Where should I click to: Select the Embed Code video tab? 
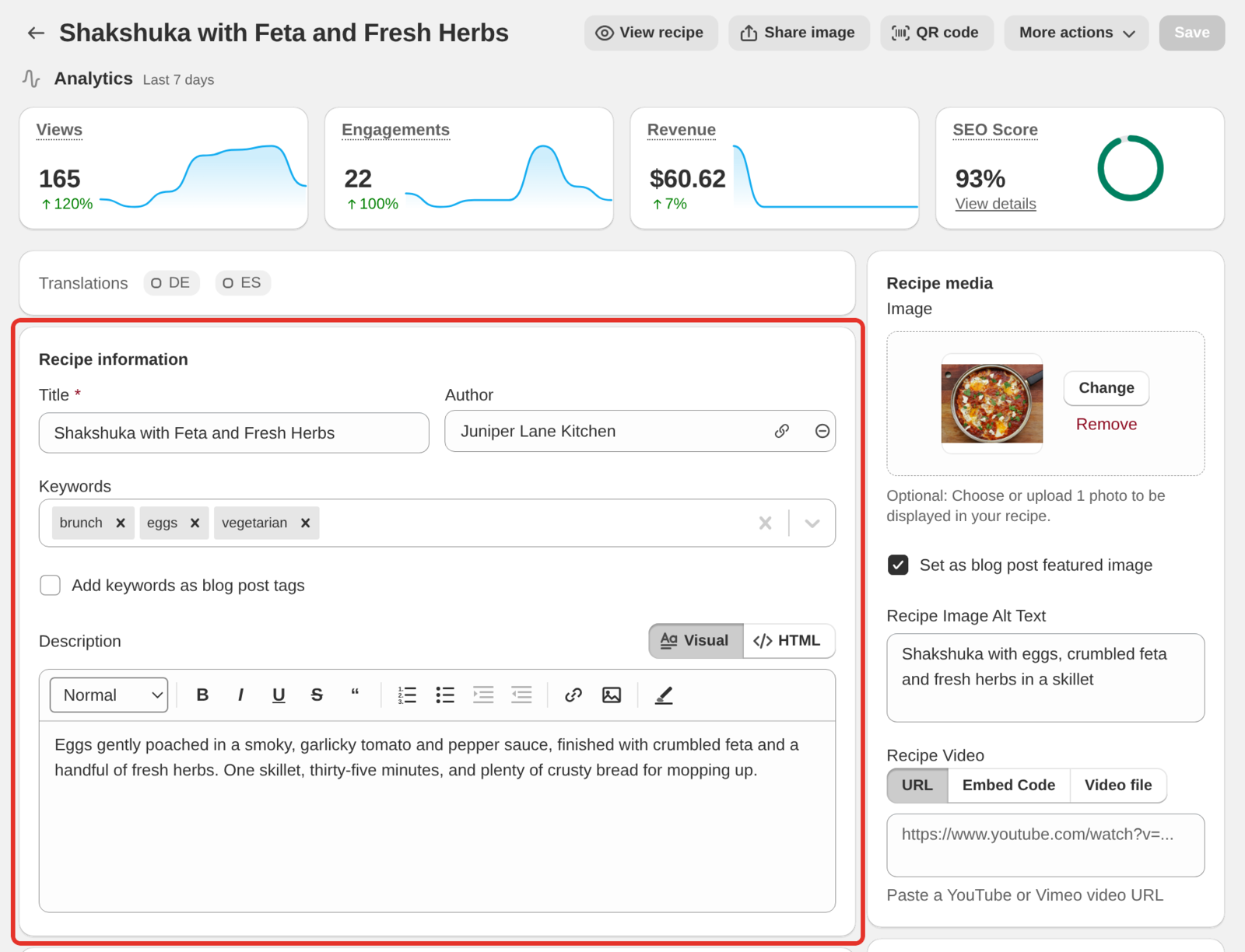(1009, 786)
